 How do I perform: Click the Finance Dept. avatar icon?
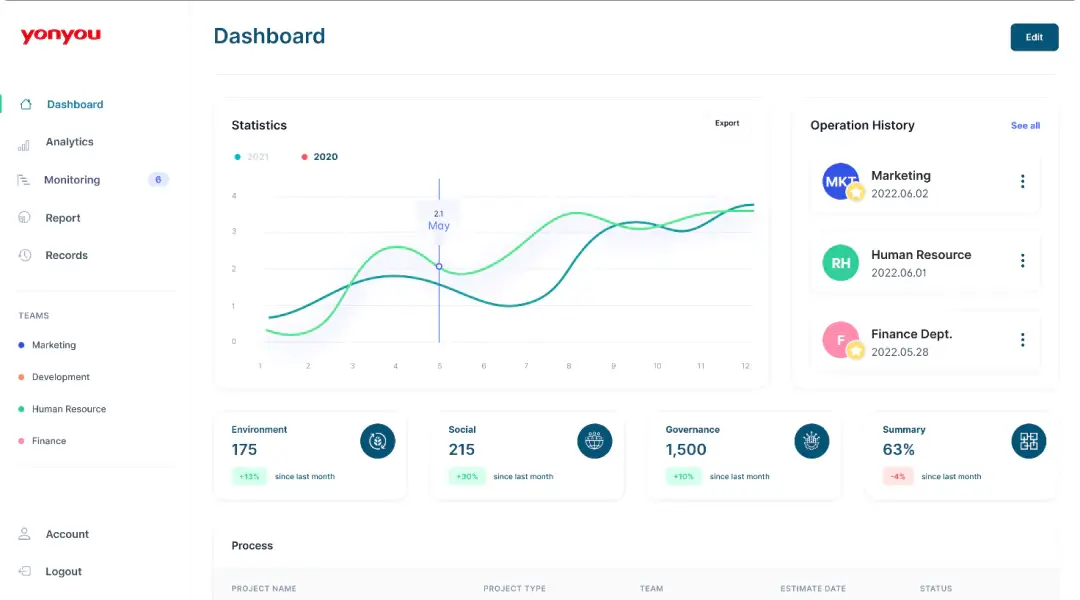[840, 340]
